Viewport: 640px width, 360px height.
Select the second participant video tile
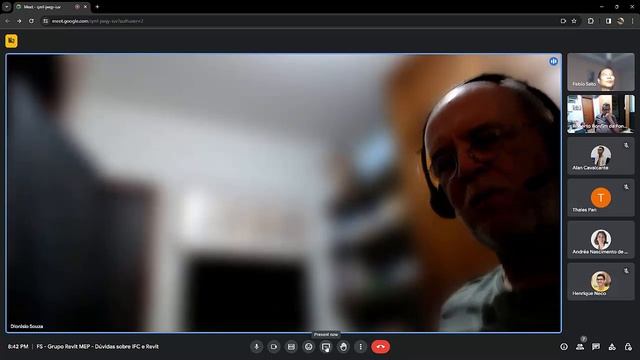tap(601, 114)
